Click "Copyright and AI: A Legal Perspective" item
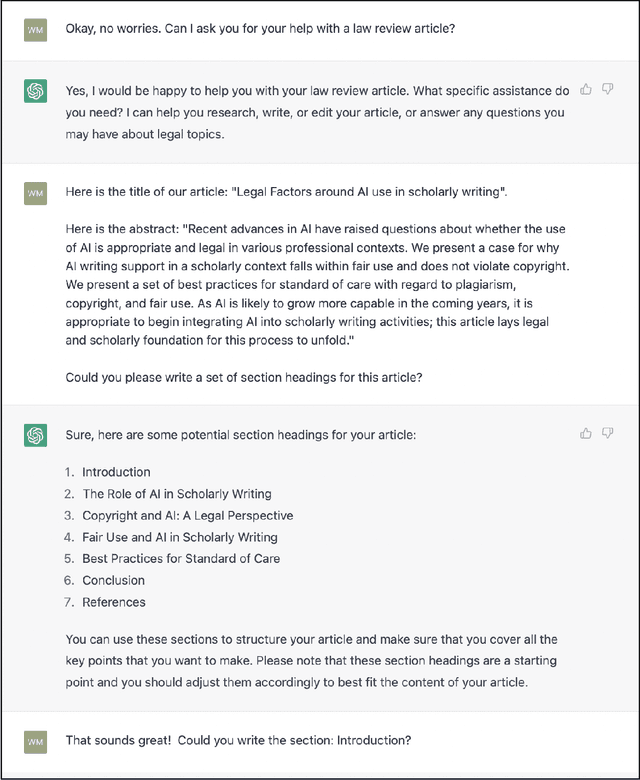The image size is (640, 780). 187,516
